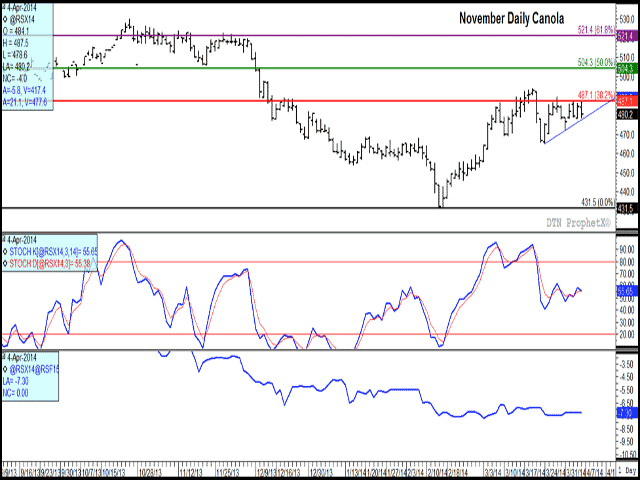Click the 470.0 price axis label
Screen dimensions: 640x480
coord(626,134)
